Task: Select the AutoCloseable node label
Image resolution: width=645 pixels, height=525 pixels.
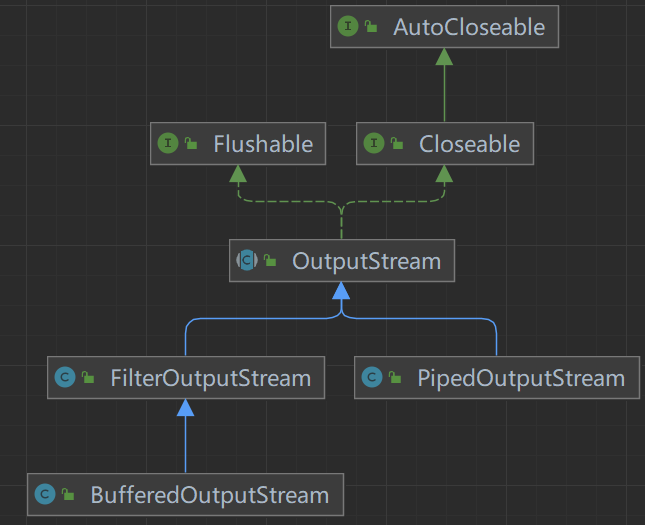Action: point(469,27)
